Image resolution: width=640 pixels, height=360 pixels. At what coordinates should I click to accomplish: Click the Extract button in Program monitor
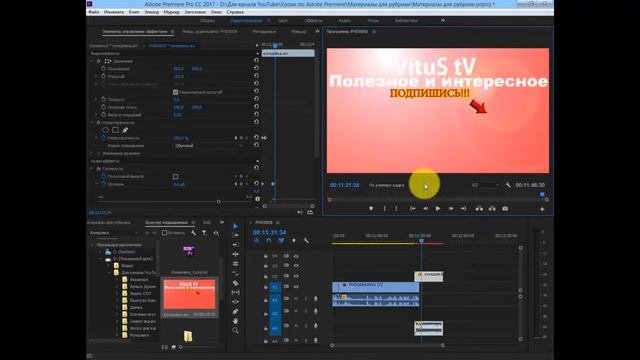pyautogui.click(x=492, y=209)
